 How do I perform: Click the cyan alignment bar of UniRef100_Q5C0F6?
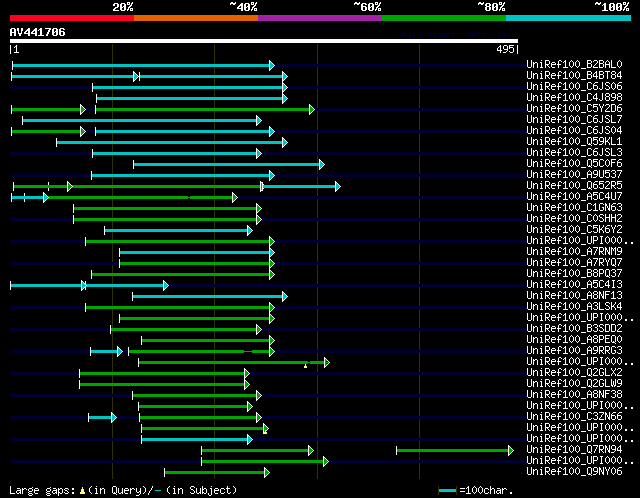(229, 165)
